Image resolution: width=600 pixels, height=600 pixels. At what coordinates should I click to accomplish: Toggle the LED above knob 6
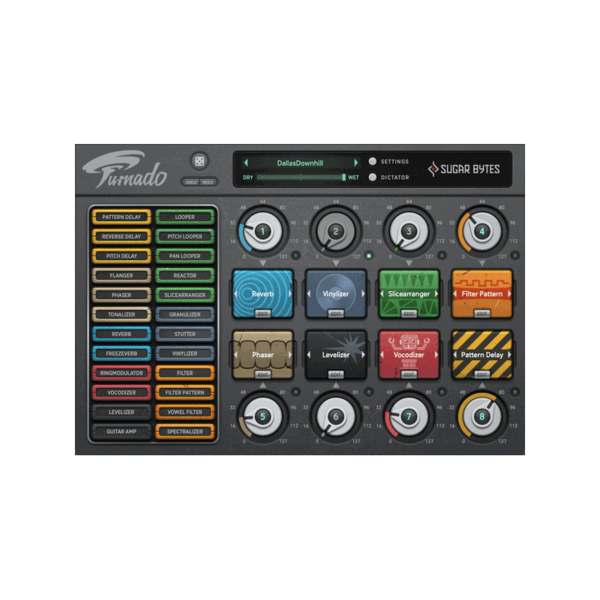pyautogui.click(x=369, y=392)
